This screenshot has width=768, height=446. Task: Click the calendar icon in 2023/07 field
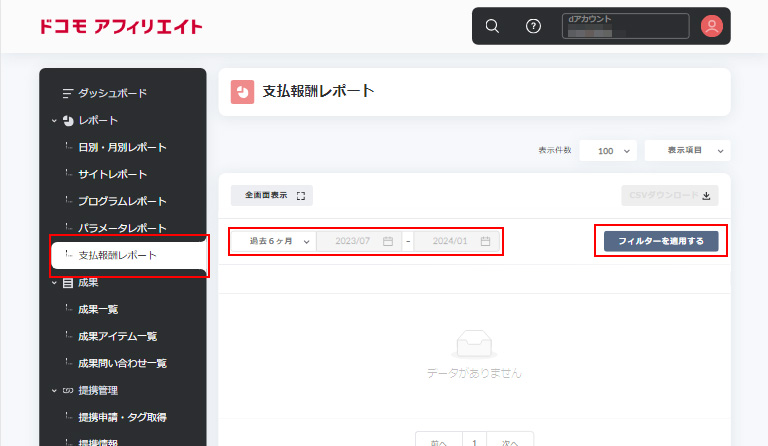click(388, 241)
